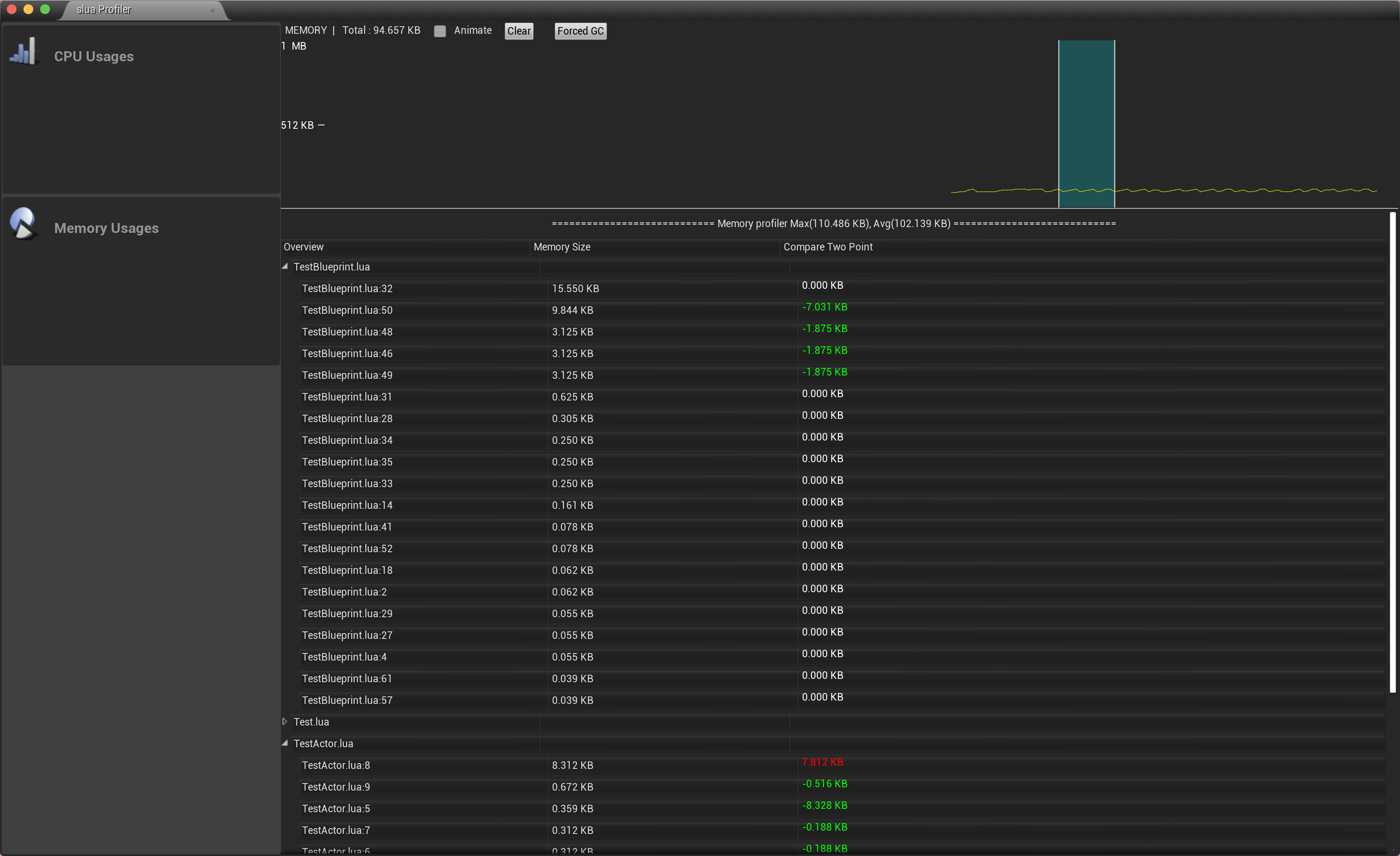
Task: Sort by the Memory Size column header
Action: coord(561,247)
